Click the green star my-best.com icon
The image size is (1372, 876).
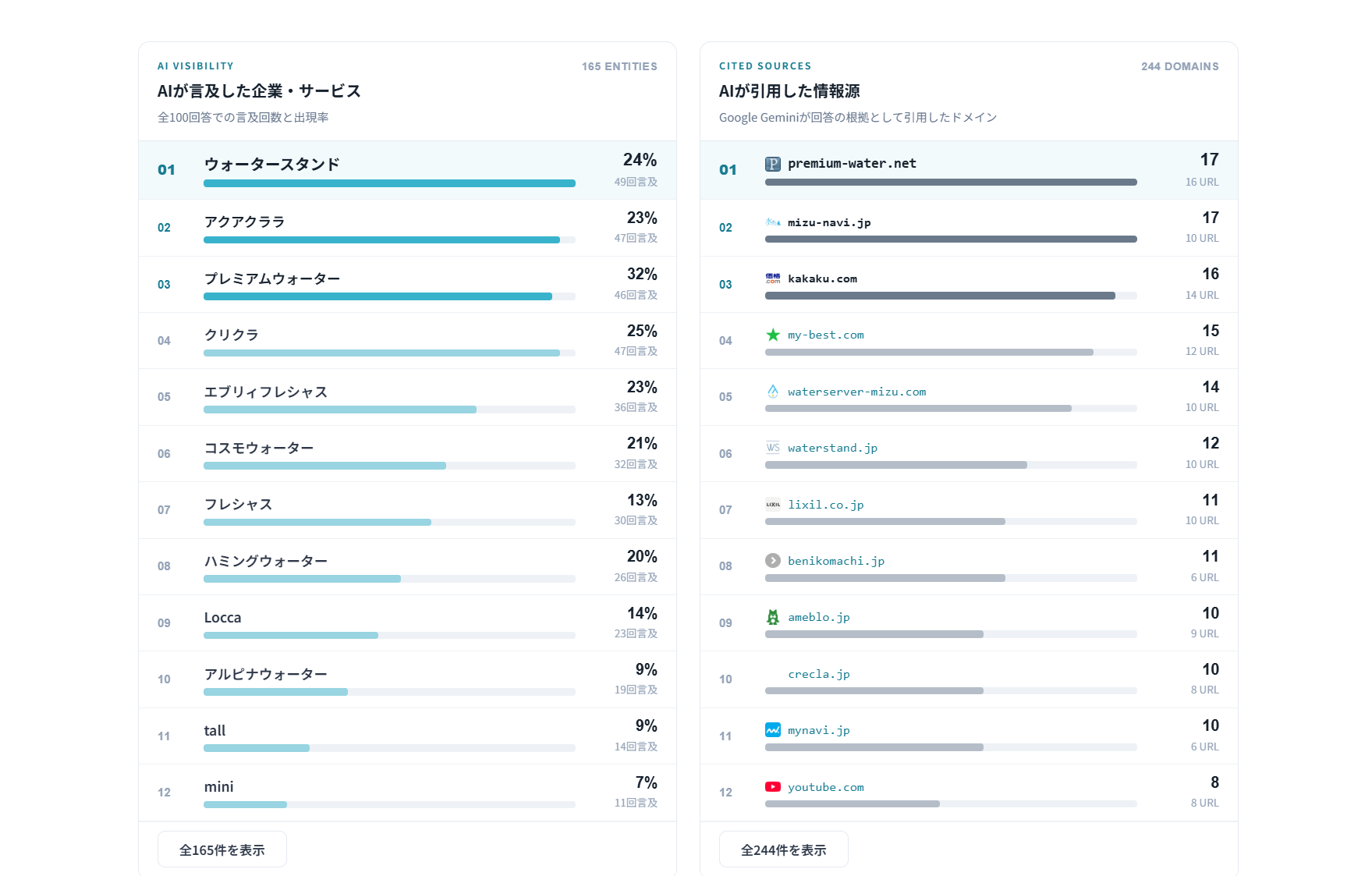[772, 335]
